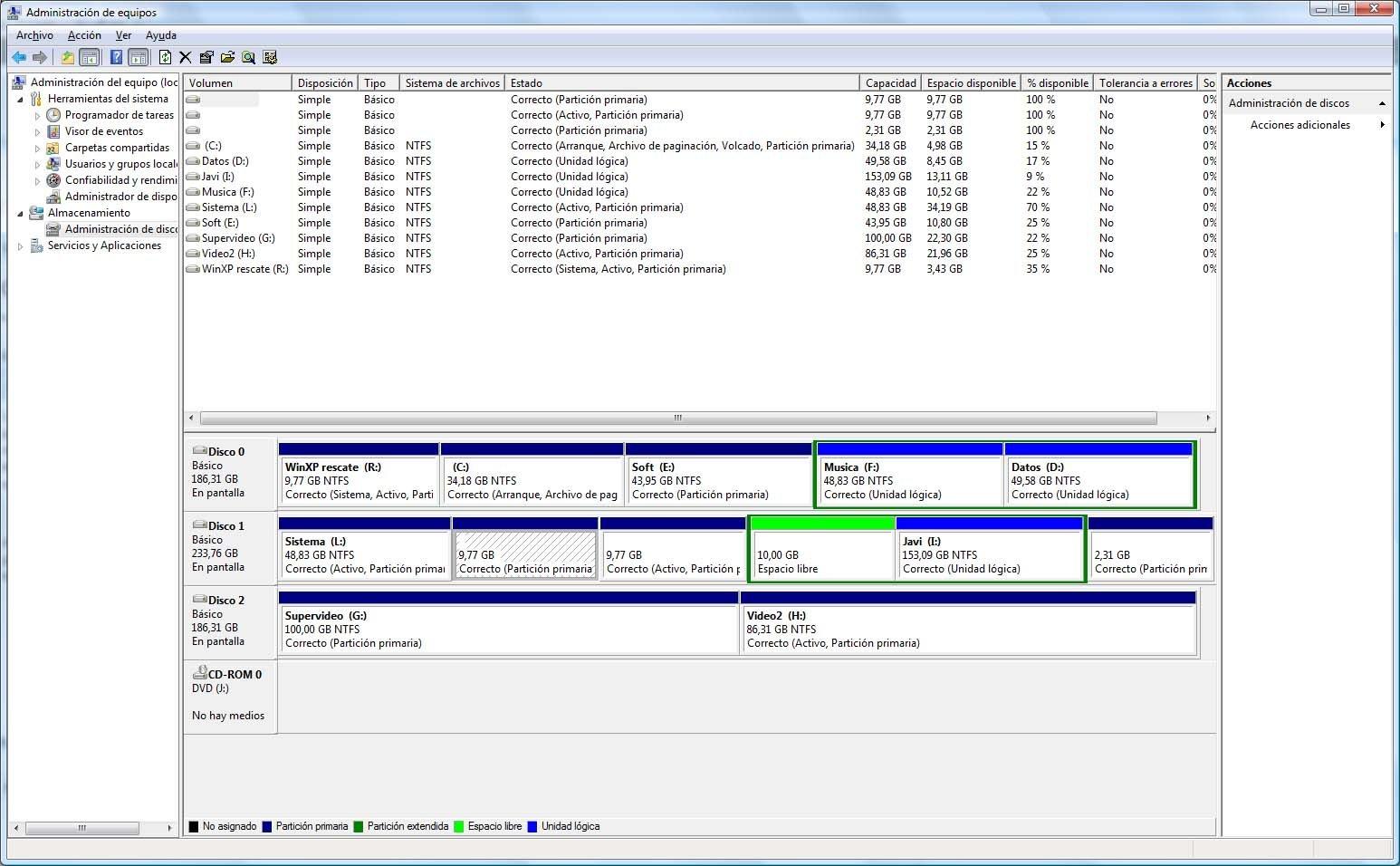Click the Properties icon in the toolbar

point(206,56)
